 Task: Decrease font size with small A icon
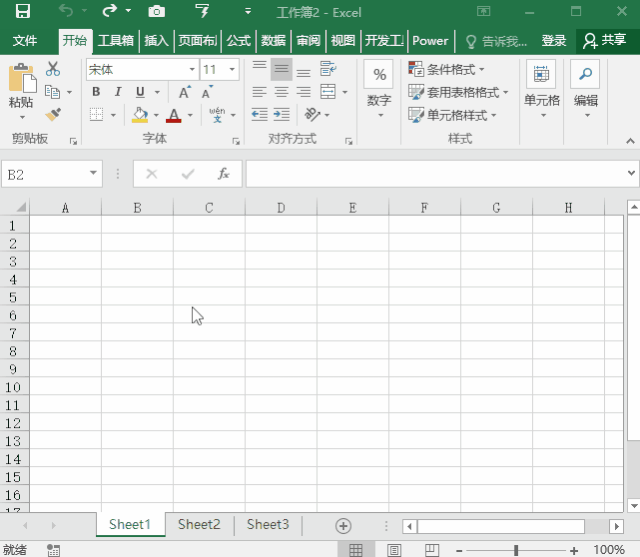207,92
